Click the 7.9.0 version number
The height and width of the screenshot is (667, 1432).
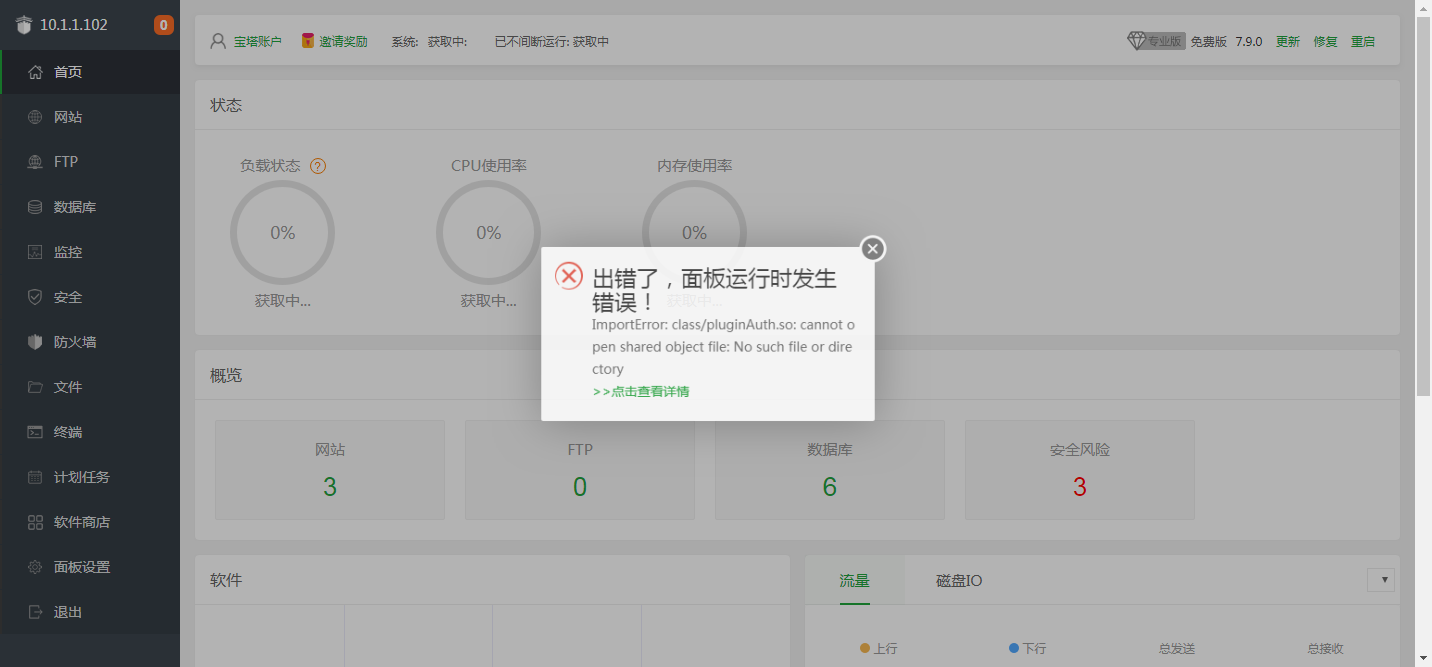[x=1249, y=42]
